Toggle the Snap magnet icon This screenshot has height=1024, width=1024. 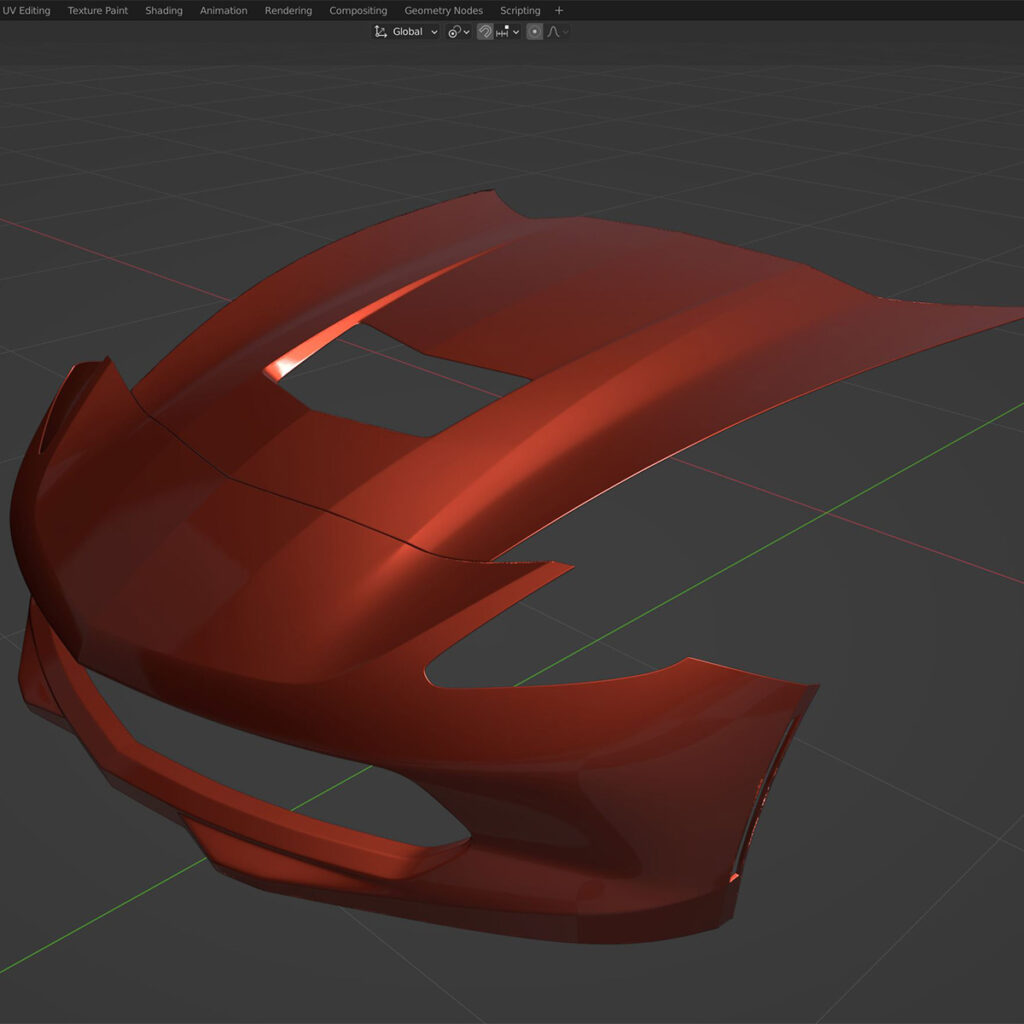point(484,32)
